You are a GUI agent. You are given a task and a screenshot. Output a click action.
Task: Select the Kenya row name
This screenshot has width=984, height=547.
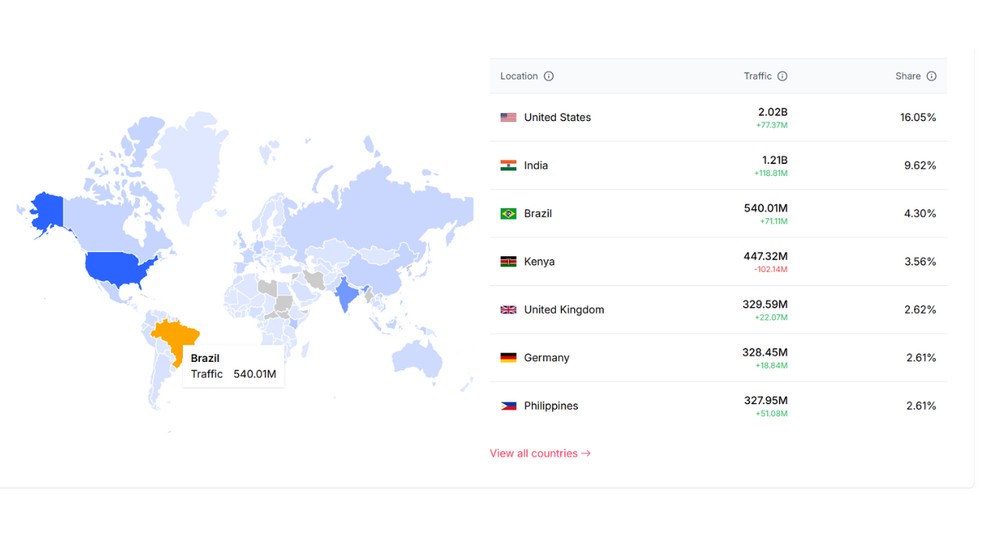[x=539, y=262]
